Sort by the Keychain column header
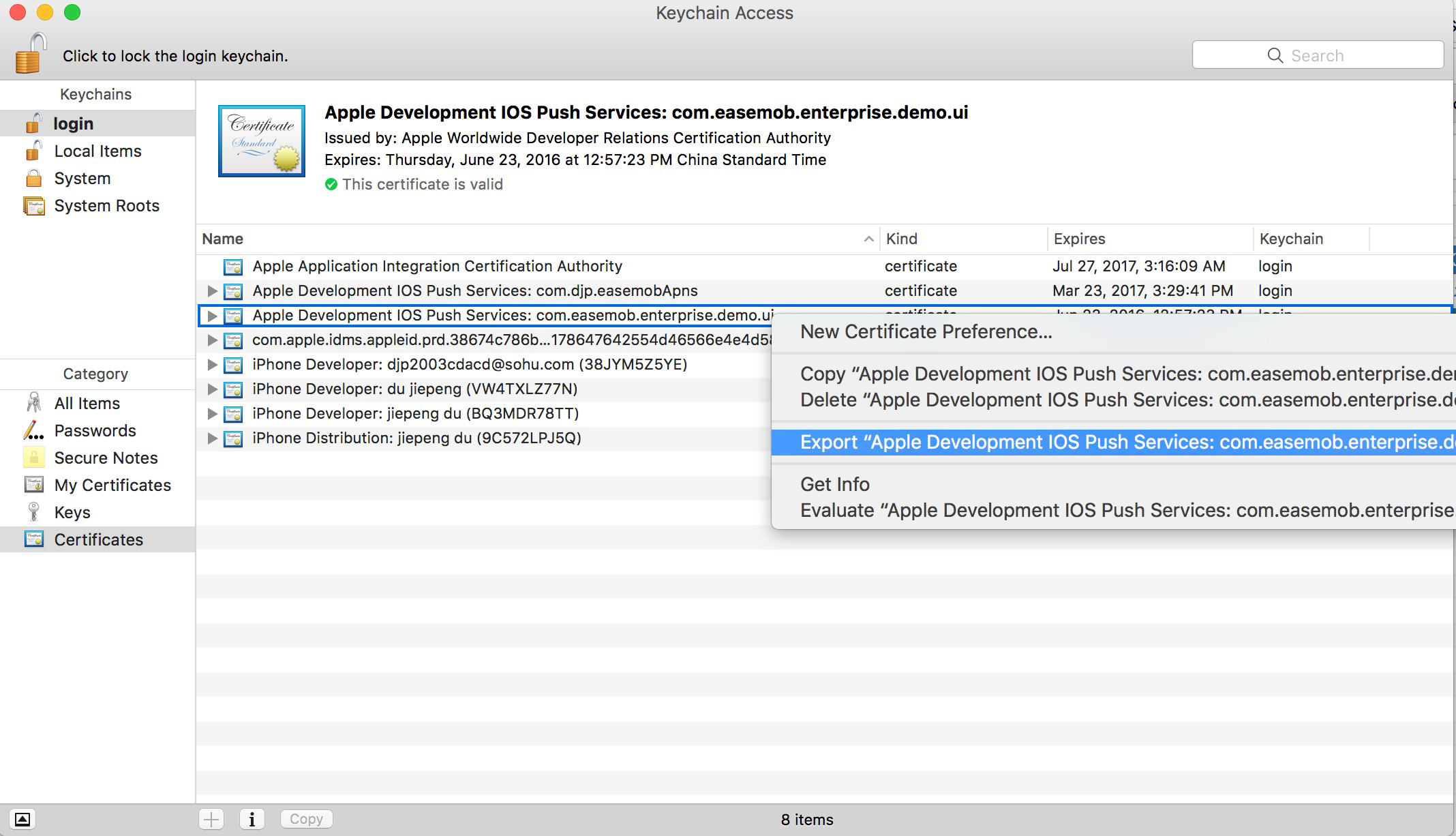This screenshot has width=1456, height=836. (1311, 239)
